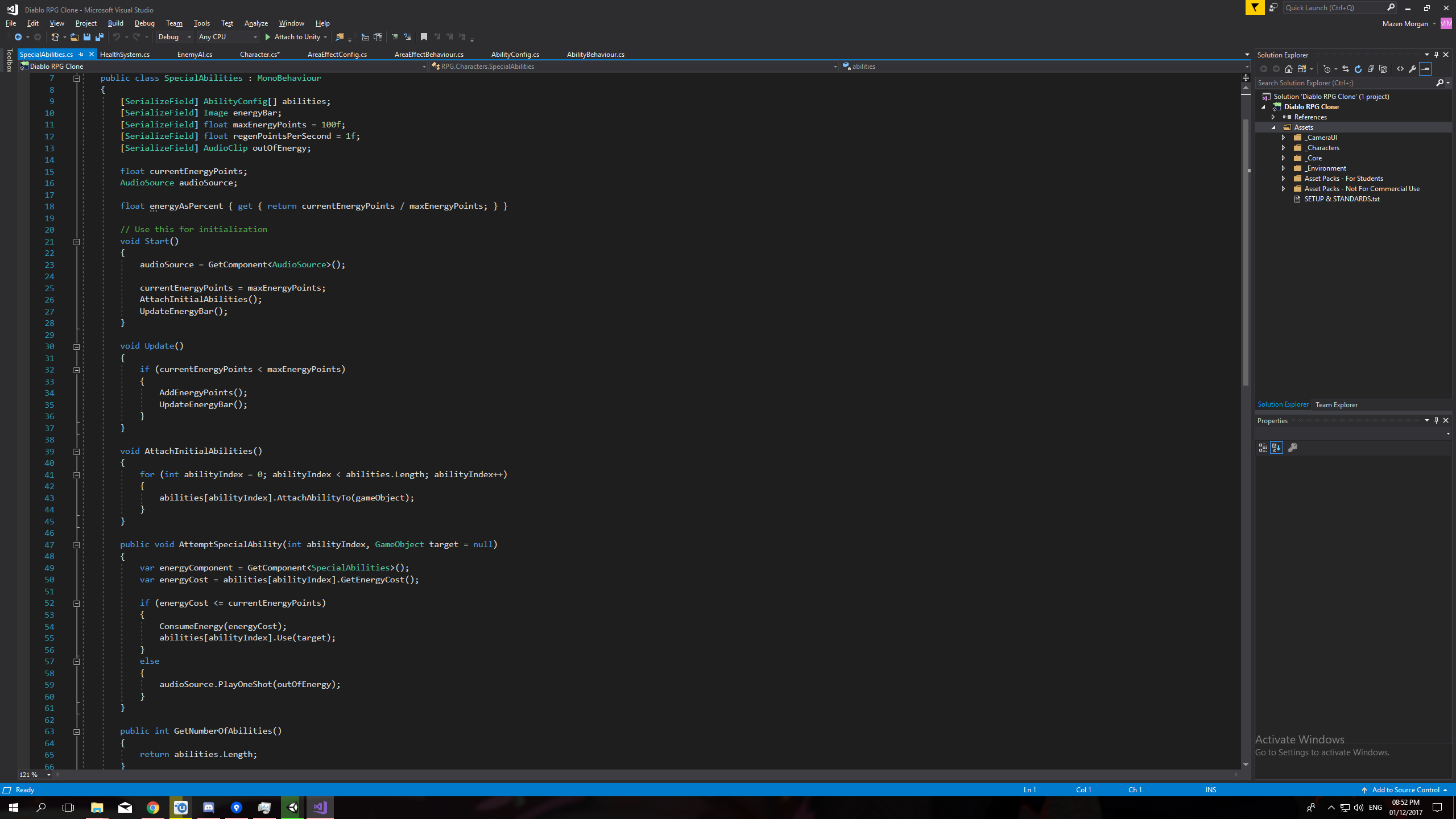The image size is (1456, 819).
Task: Click the Undo toolbar icon
Action: click(117, 37)
